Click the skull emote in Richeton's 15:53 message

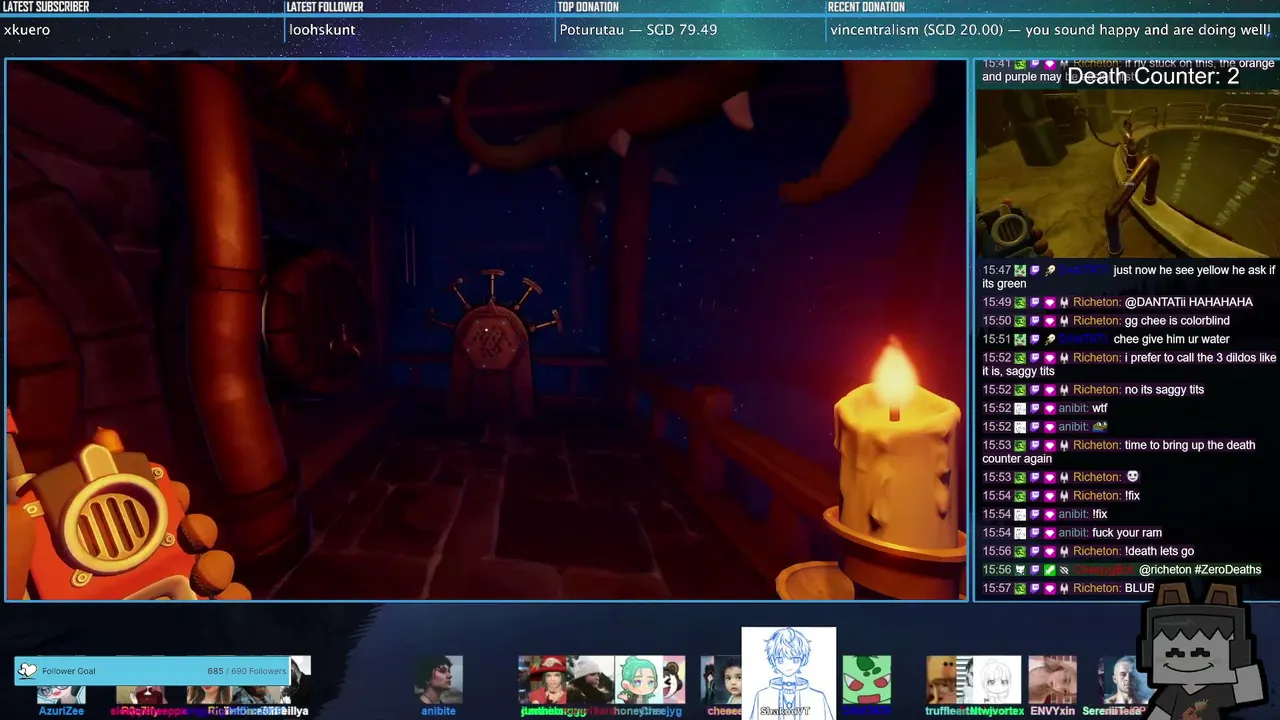(1132, 477)
